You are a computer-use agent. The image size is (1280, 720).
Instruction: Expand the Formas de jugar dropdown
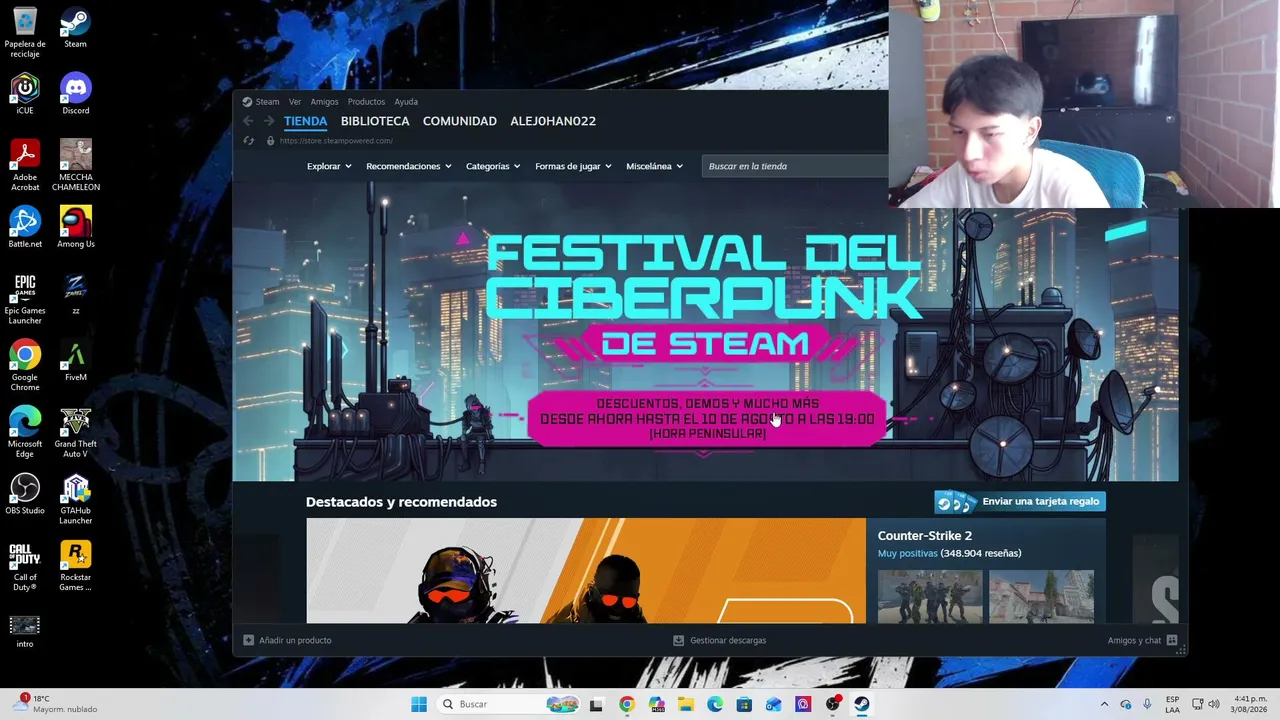(x=573, y=166)
